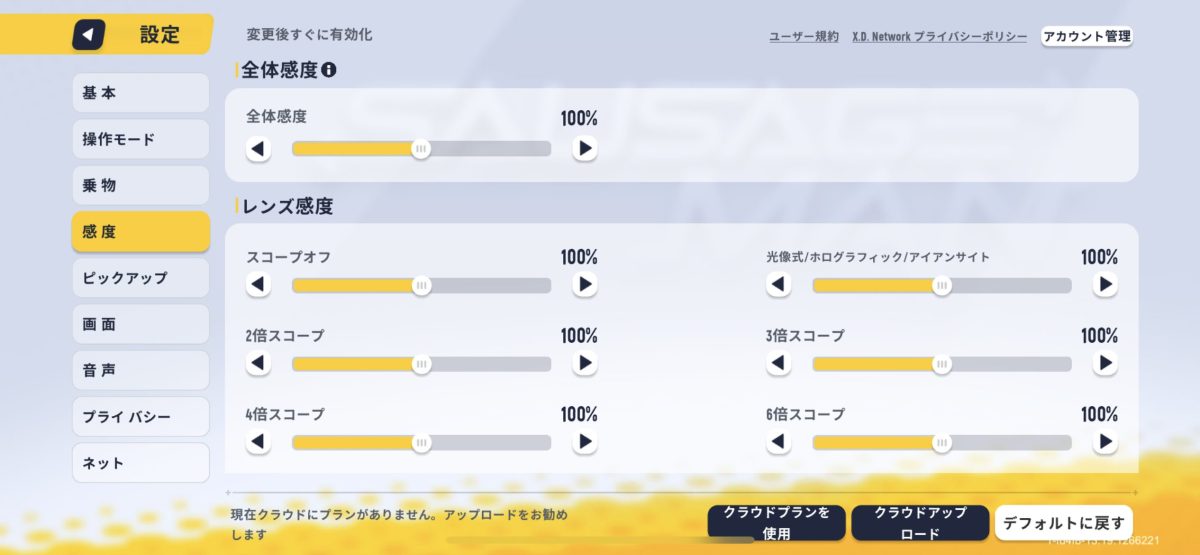Click the 全体感度 slider handle
The width and height of the screenshot is (1200, 555).
click(421, 149)
